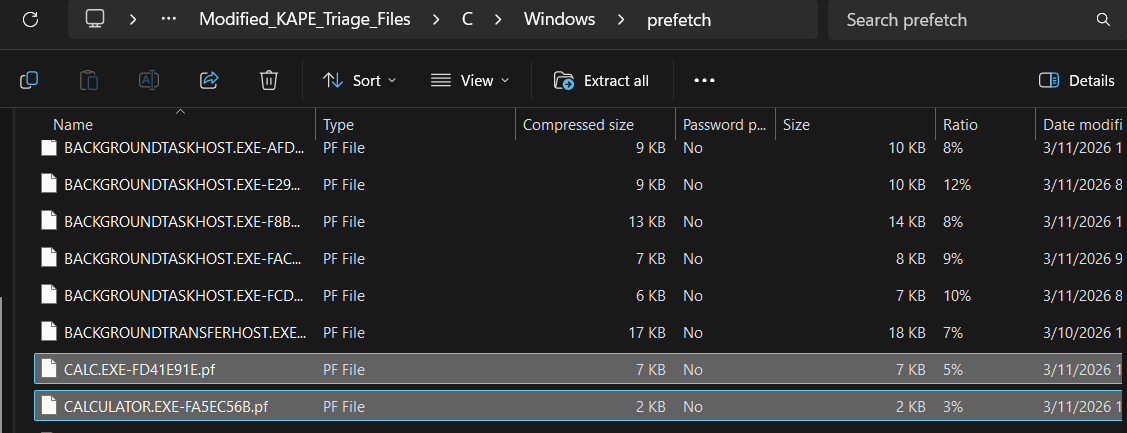
Task: Navigate to Modified_KAPE_Triage_Files breadcrumb
Action: tap(305, 20)
